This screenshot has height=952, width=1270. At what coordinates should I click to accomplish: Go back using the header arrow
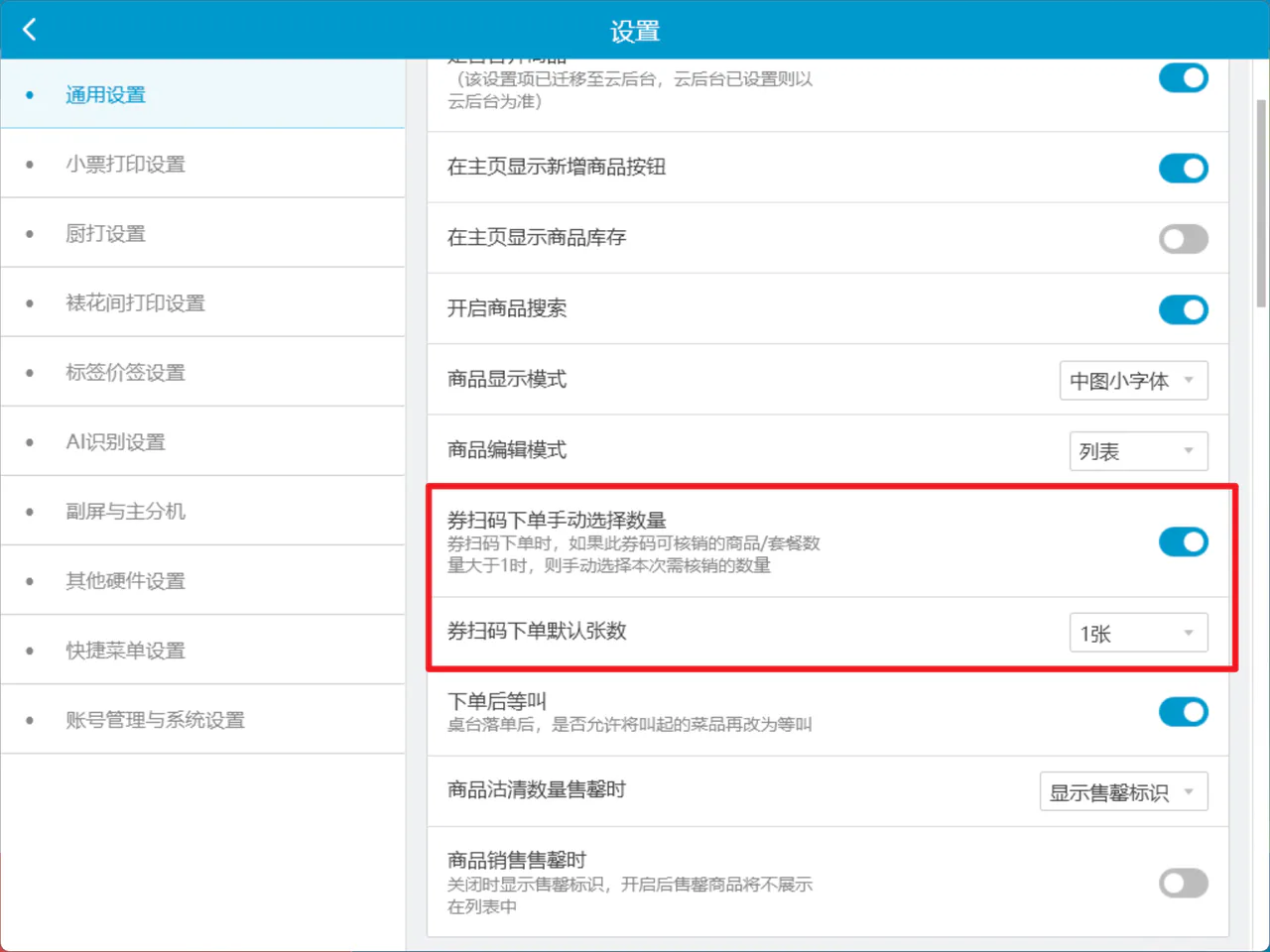point(29,30)
